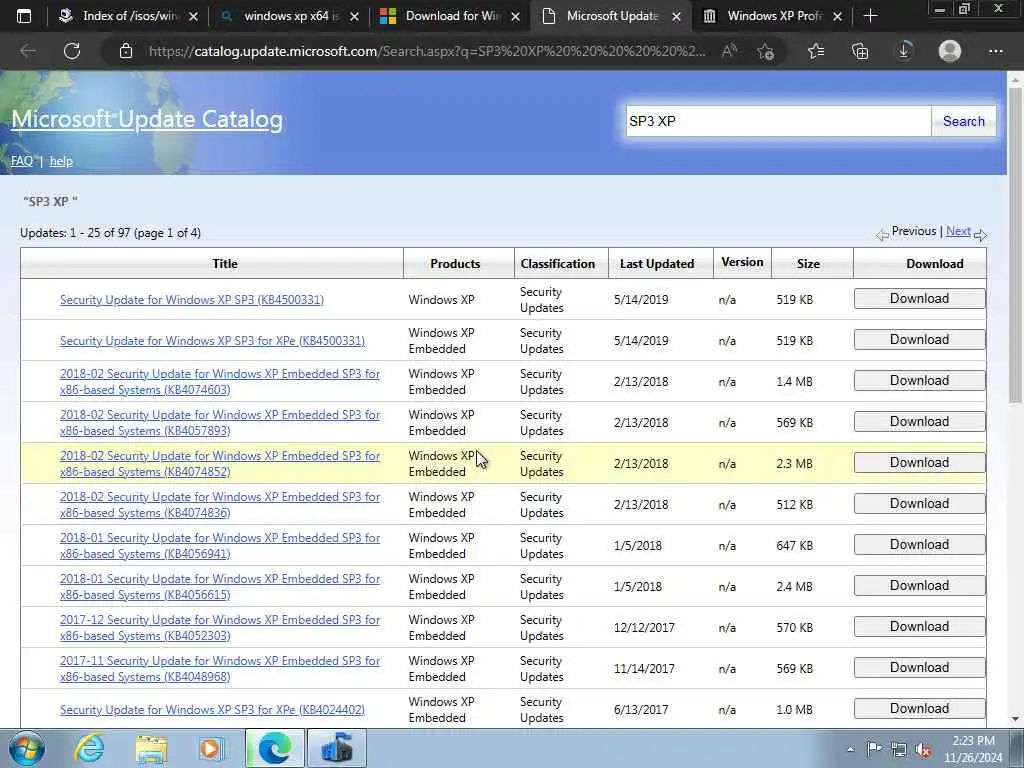Viewport: 1024px width, 768px height.
Task: Open KB4074603 update title link
Action: click(x=219, y=381)
